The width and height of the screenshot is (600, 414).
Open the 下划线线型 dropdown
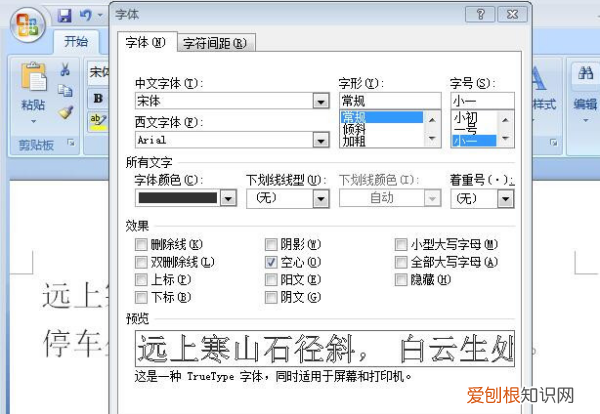pos(321,199)
